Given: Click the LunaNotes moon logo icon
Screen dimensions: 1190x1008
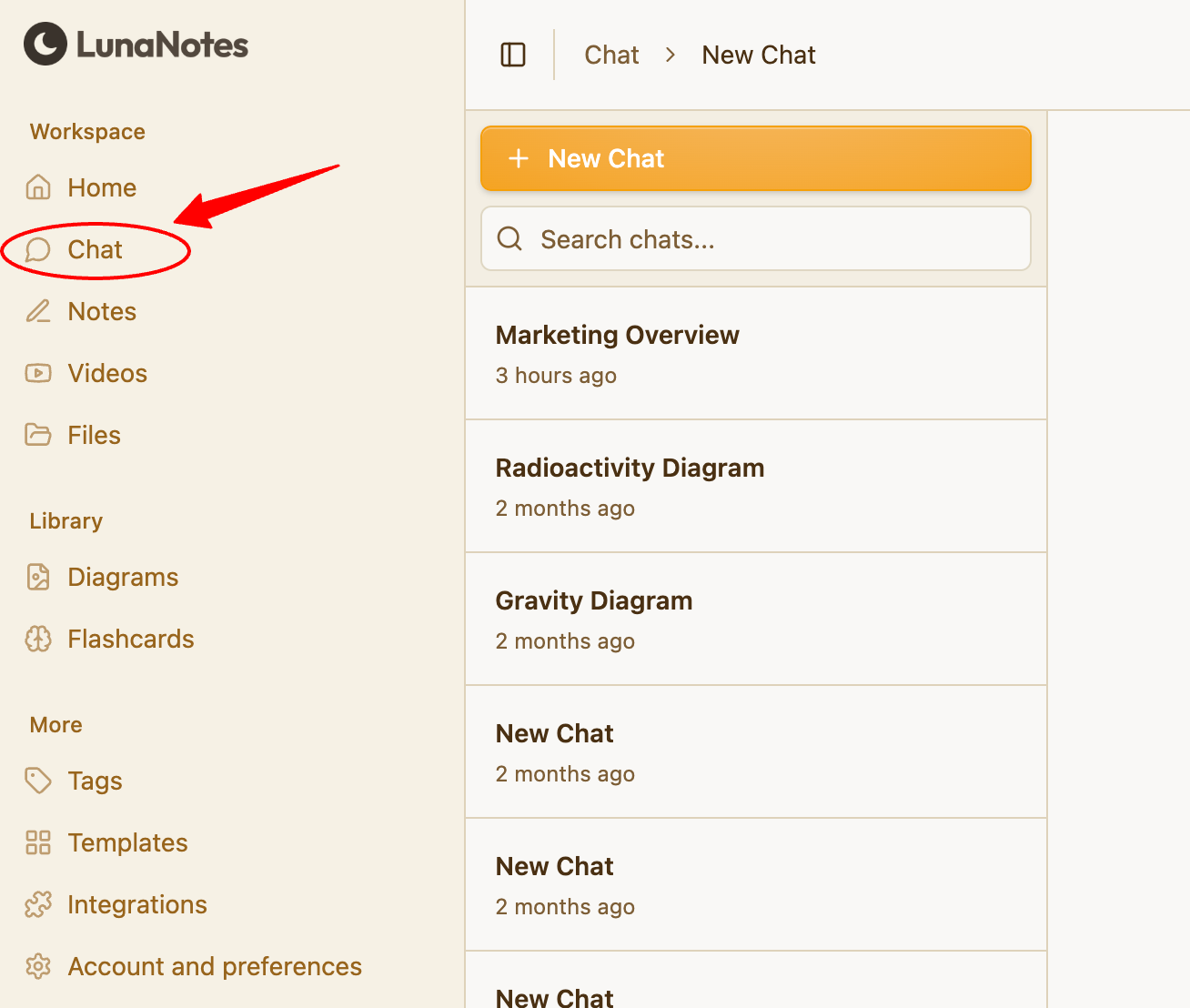Looking at the screenshot, I should pyautogui.click(x=45, y=44).
